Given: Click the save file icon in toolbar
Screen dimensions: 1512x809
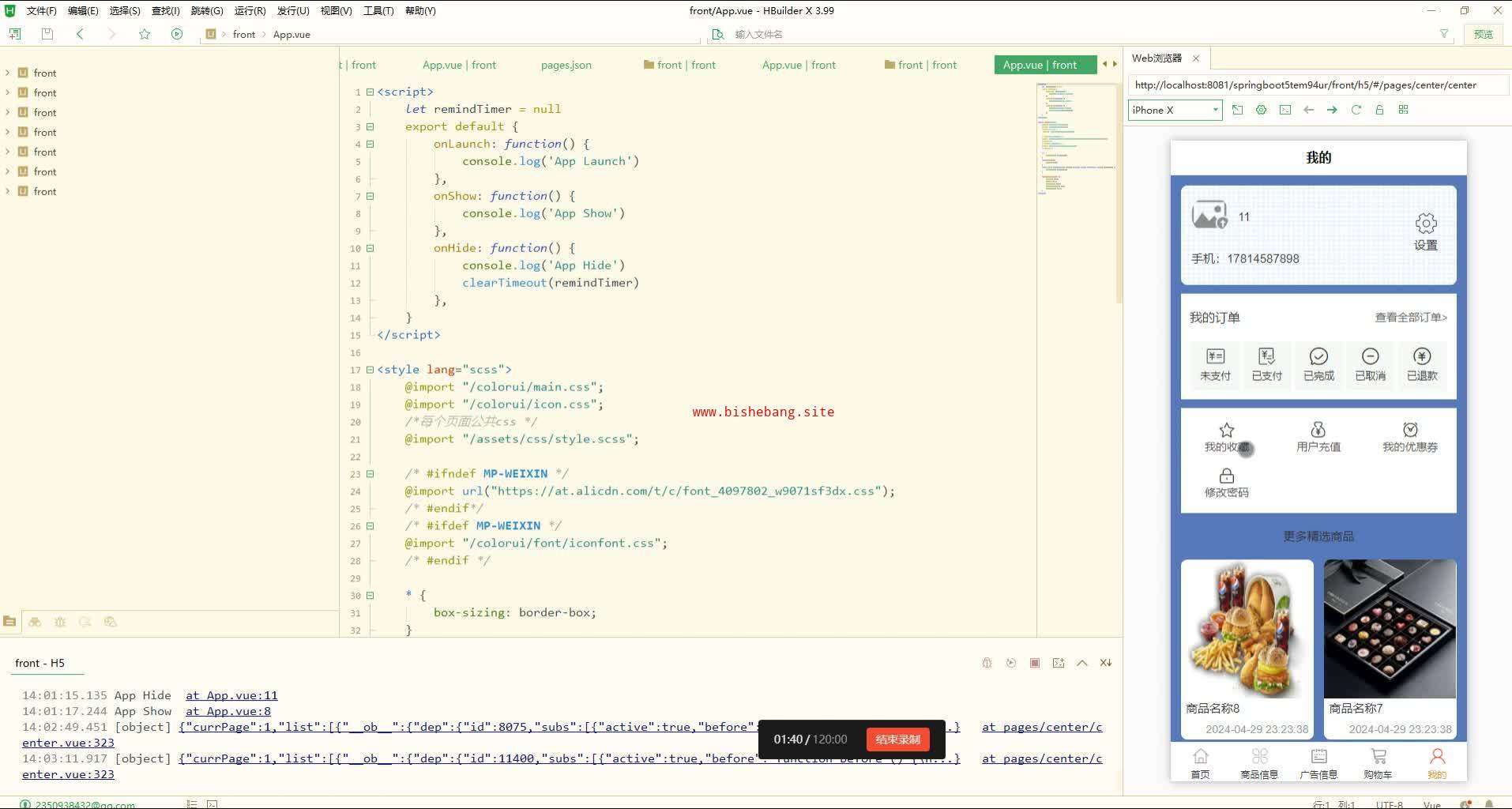Looking at the screenshot, I should pyautogui.click(x=47, y=34).
